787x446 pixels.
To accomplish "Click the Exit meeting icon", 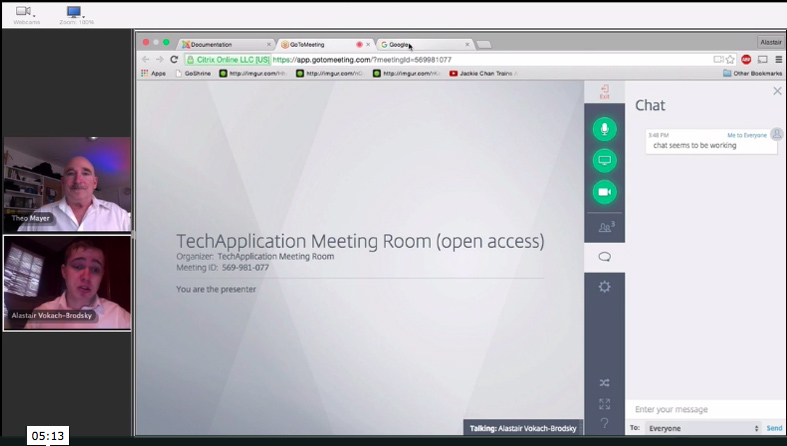I will click(604, 92).
